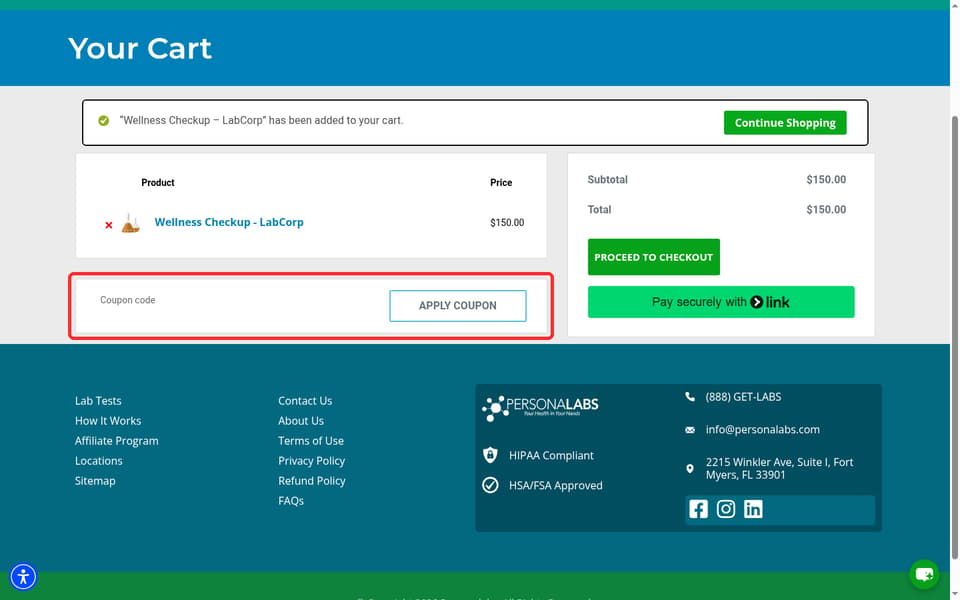
Task: Open Privacy Policy footer link
Action: tap(311, 461)
